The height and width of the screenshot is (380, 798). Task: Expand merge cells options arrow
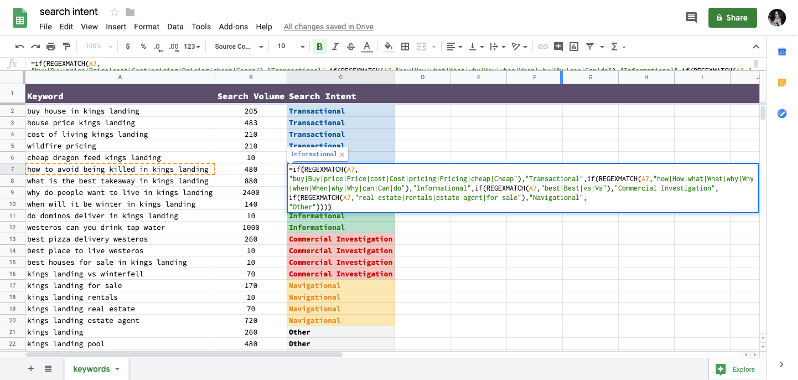(x=434, y=47)
